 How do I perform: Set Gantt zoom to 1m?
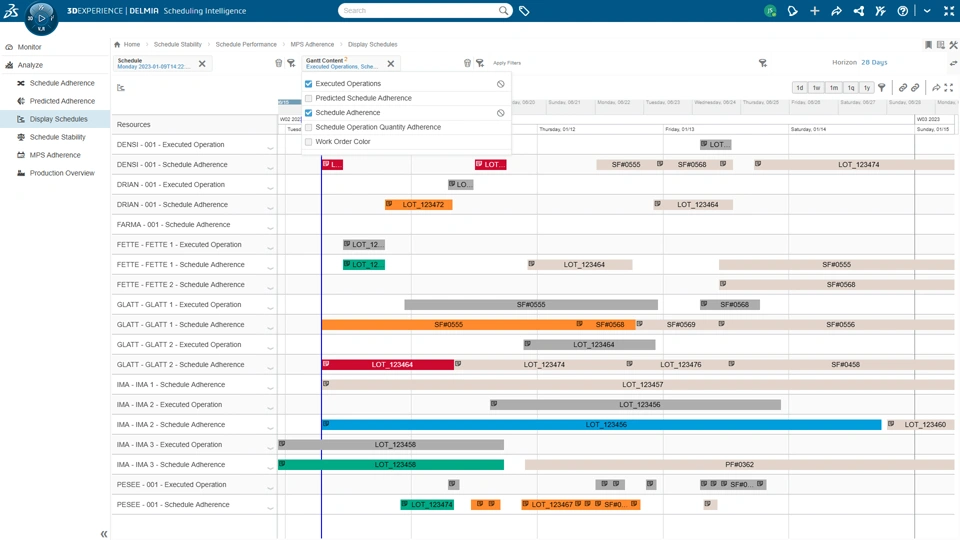[834, 88]
